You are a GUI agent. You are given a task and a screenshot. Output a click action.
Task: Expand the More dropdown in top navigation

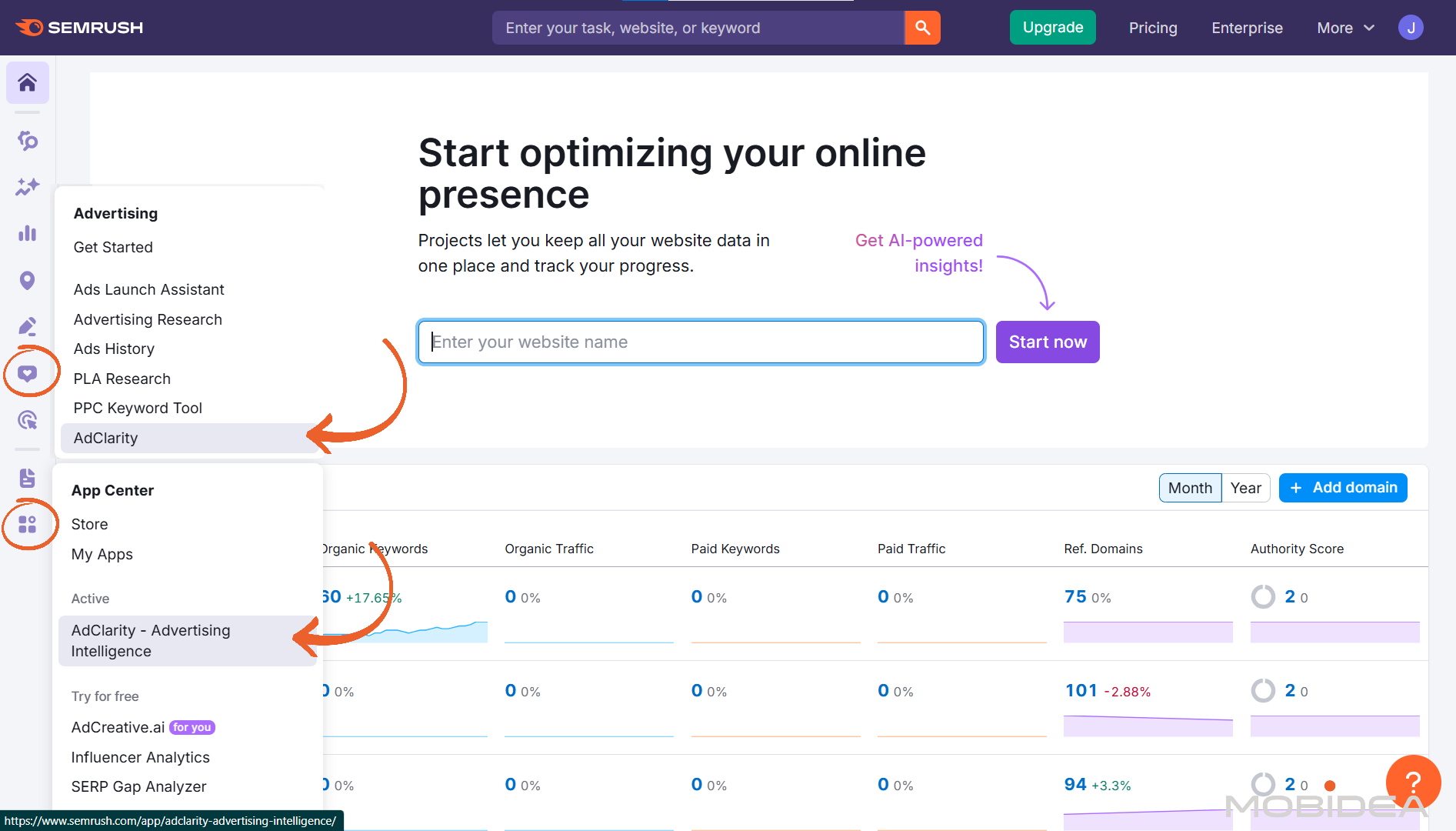tap(1344, 28)
